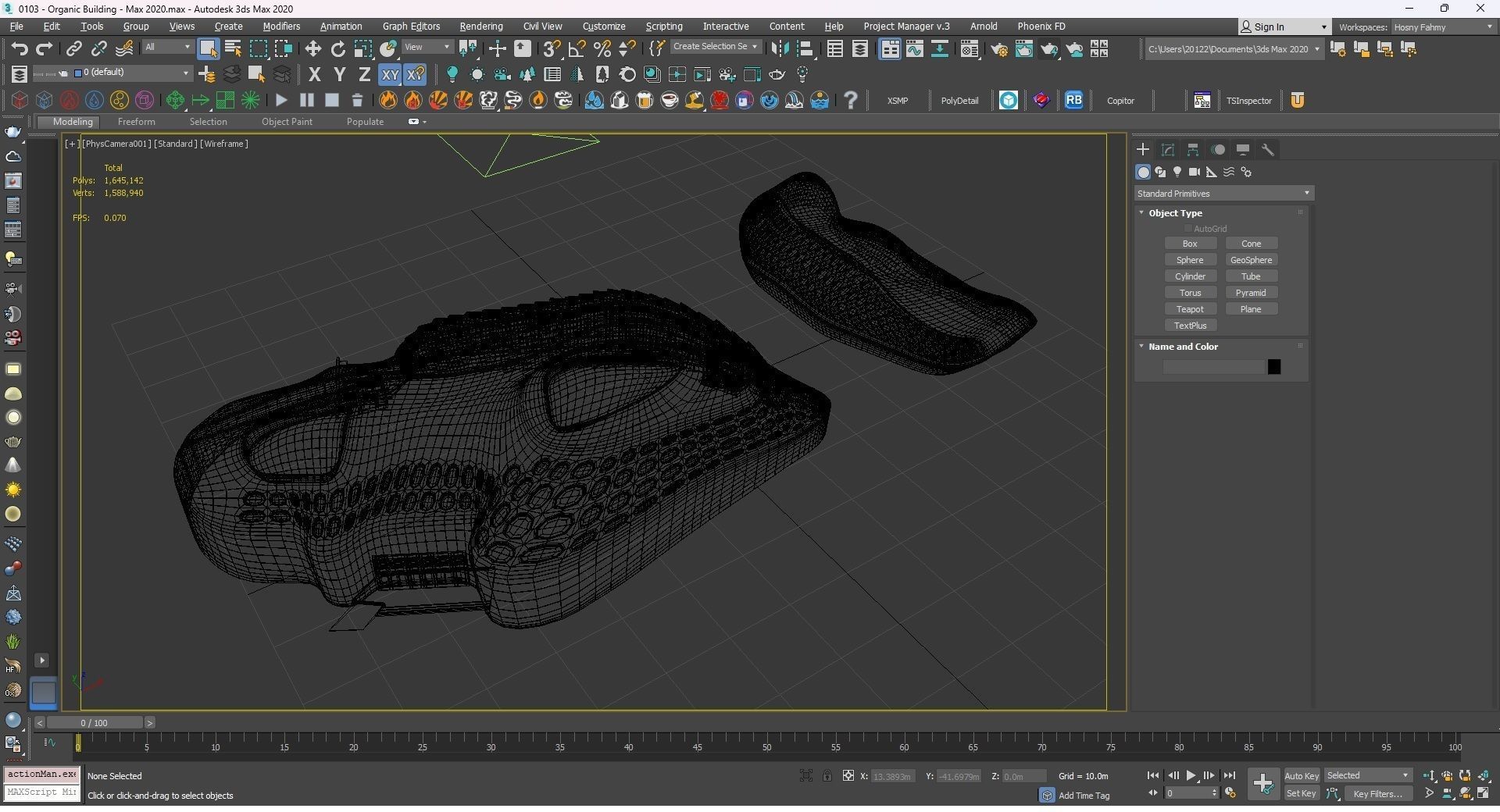
Task: Click the TextPlus button
Action: point(1190,326)
